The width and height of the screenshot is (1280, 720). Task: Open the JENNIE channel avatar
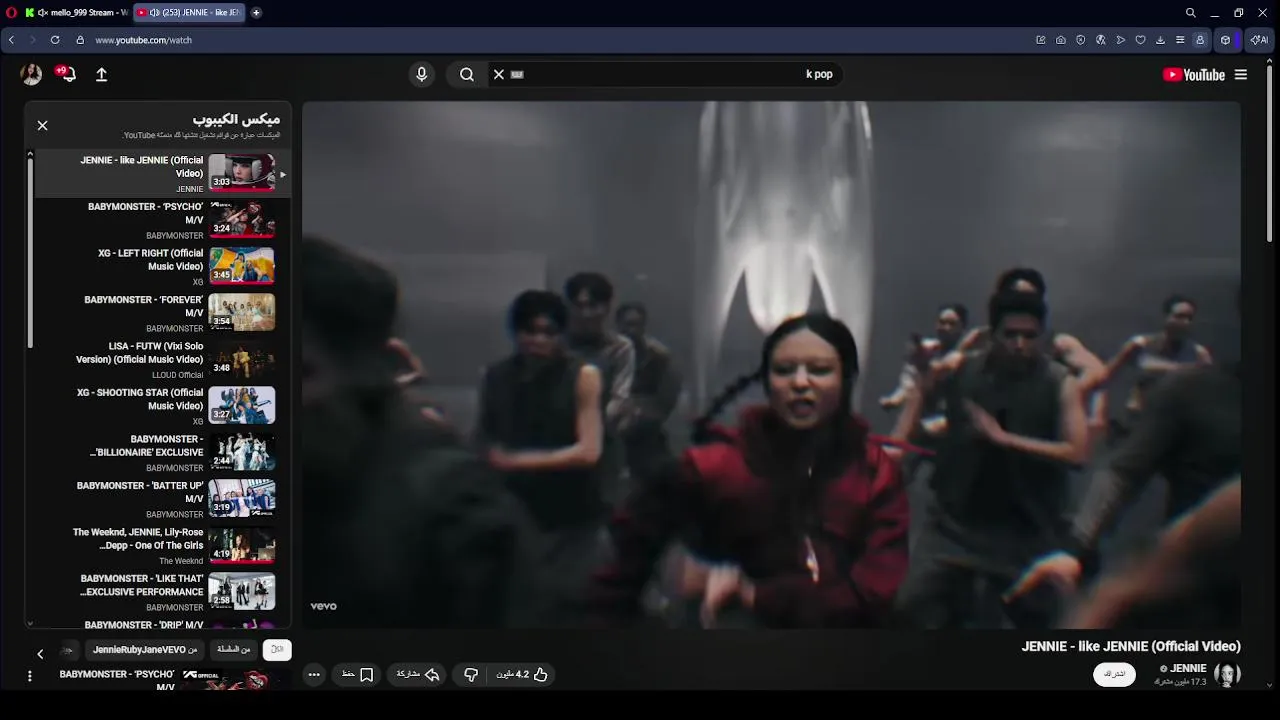(x=1227, y=675)
